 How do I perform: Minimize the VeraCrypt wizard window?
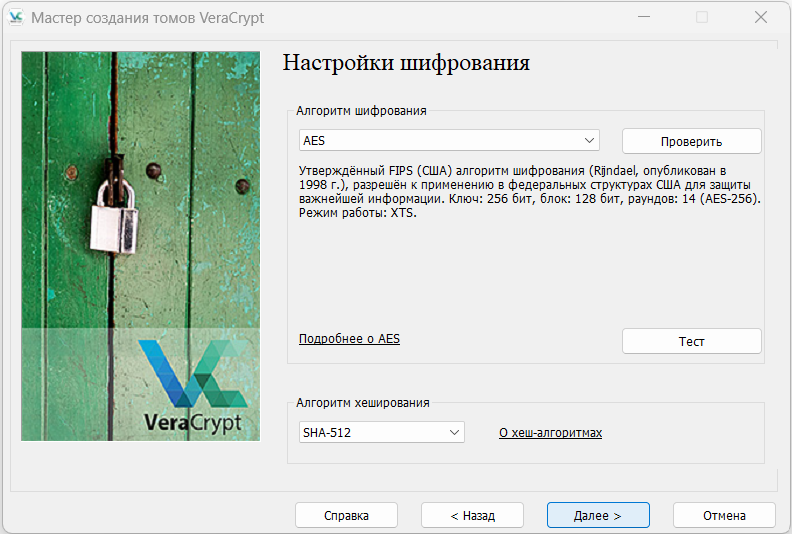click(x=644, y=17)
